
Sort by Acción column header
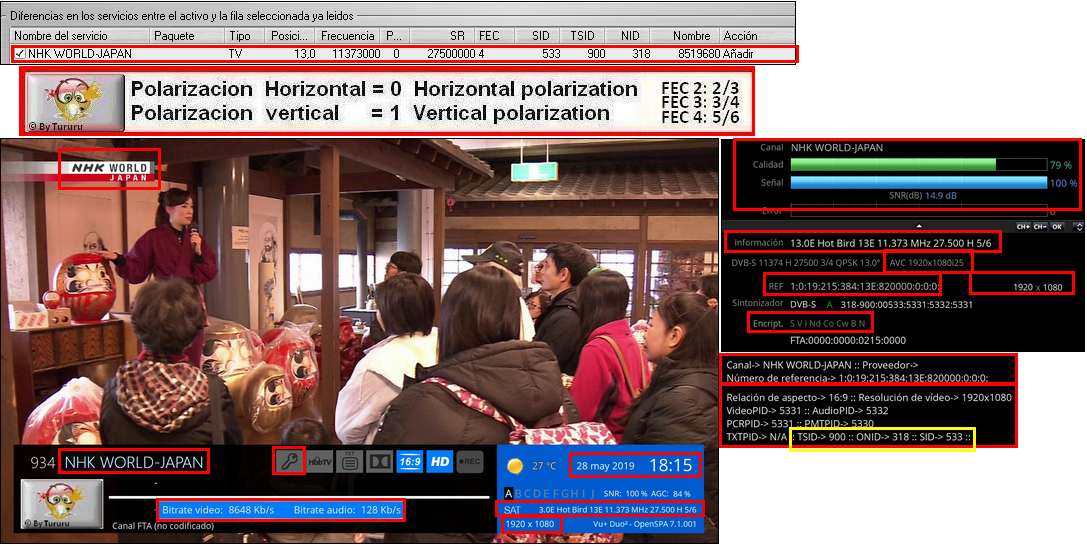[756, 36]
